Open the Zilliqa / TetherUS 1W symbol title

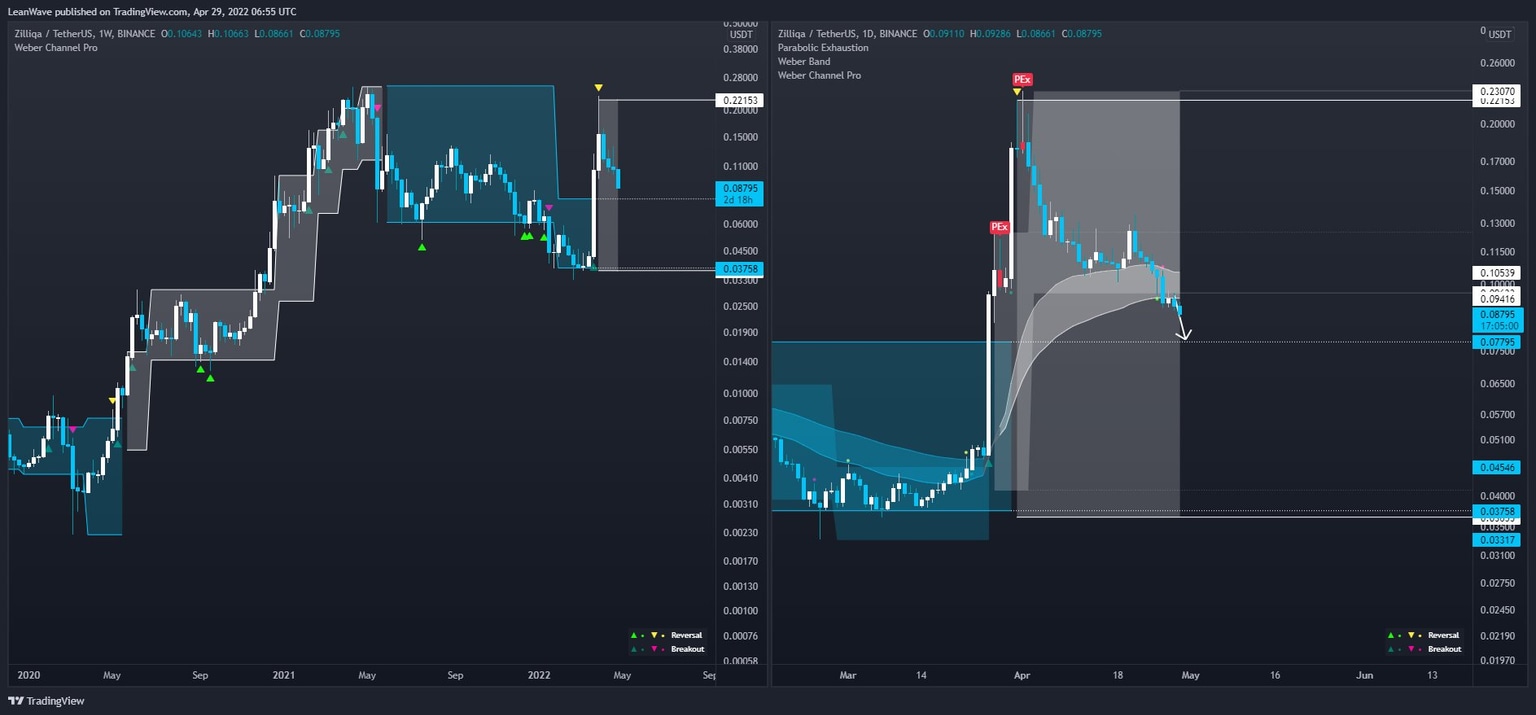pos(85,34)
